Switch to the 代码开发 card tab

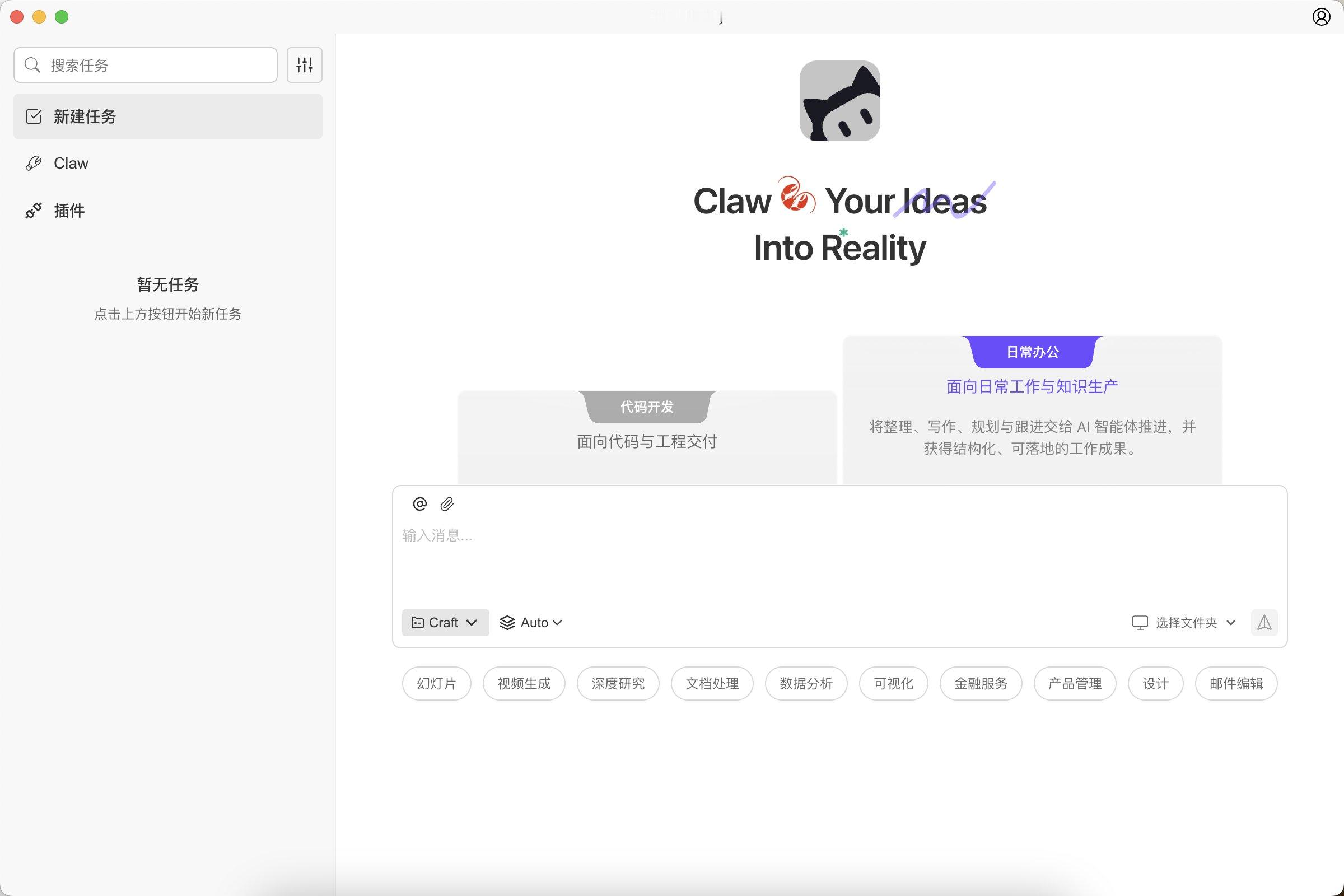(x=647, y=407)
